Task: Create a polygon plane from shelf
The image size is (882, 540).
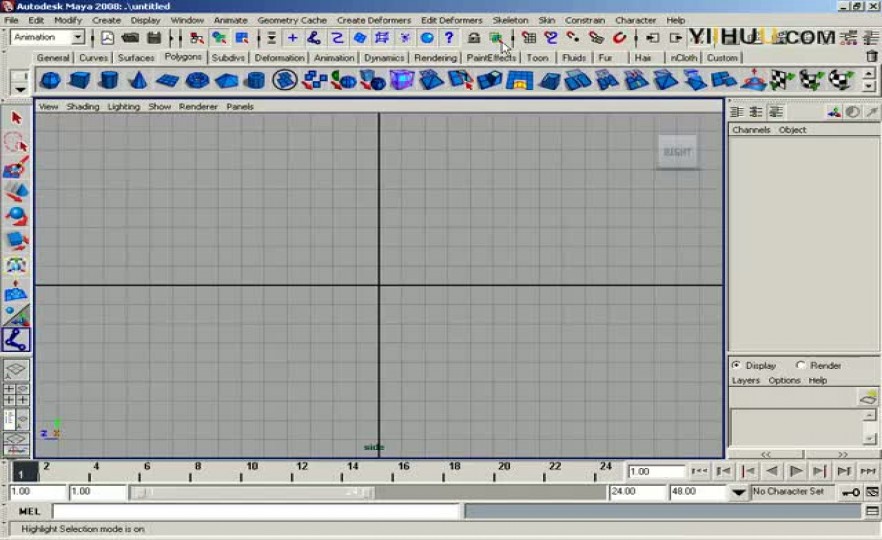Action: 167,80
